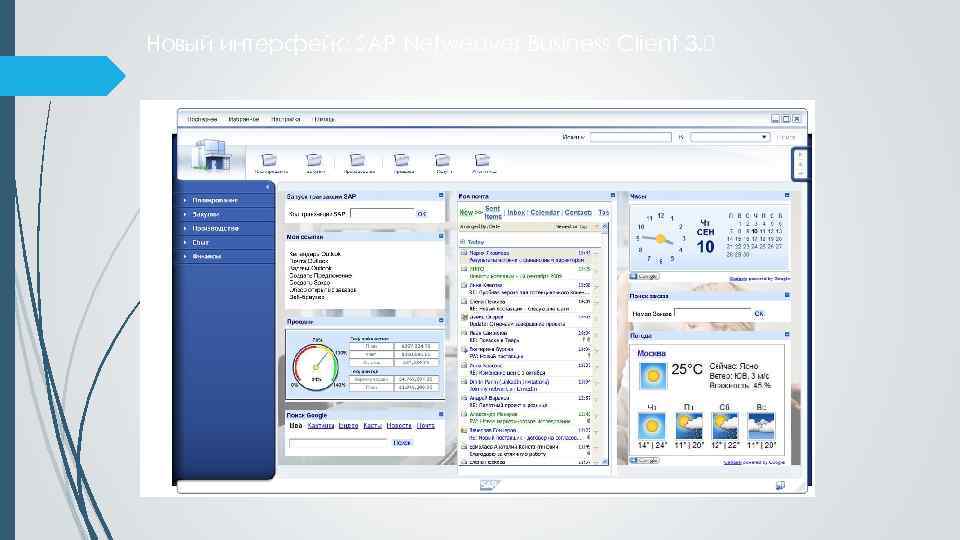The height and width of the screenshot is (540, 960).
Task: Focus the Google search text field
Action: [338, 443]
